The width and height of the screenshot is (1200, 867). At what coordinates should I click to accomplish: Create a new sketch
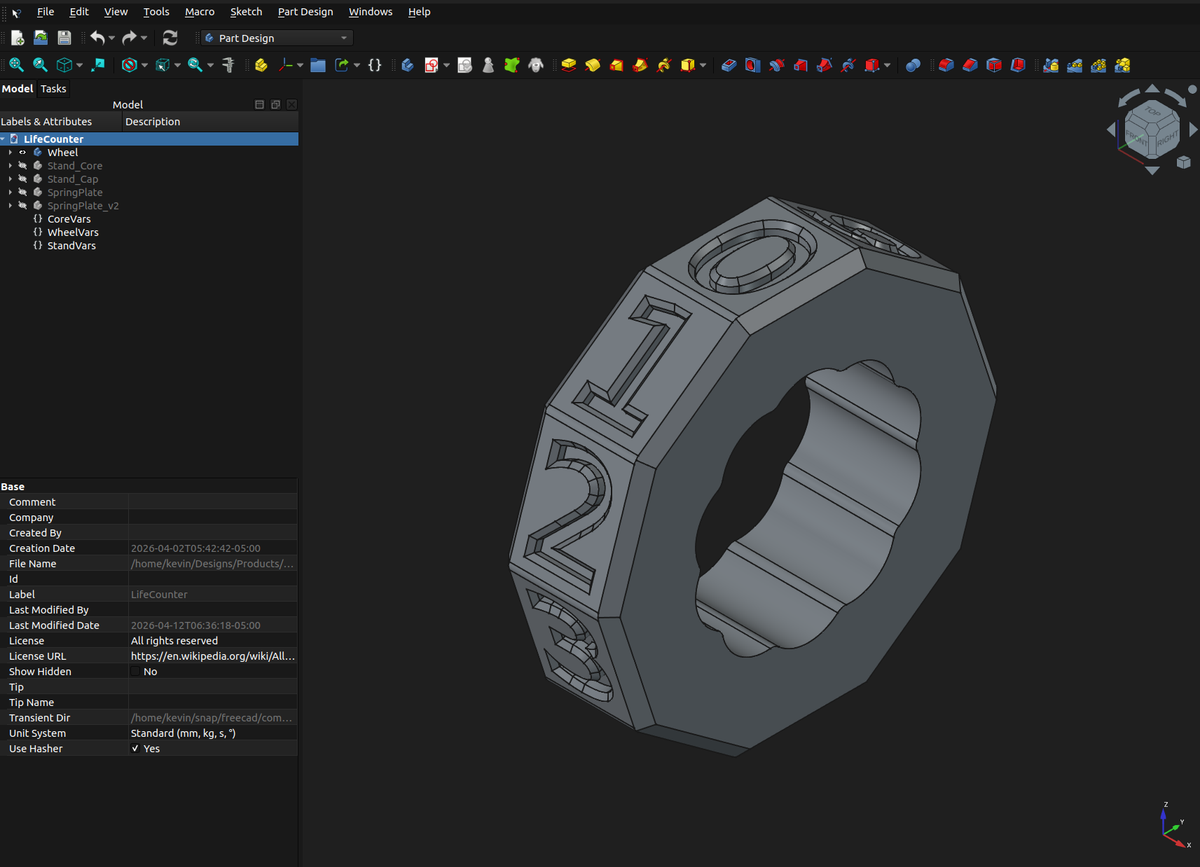click(x=432, y=65)
